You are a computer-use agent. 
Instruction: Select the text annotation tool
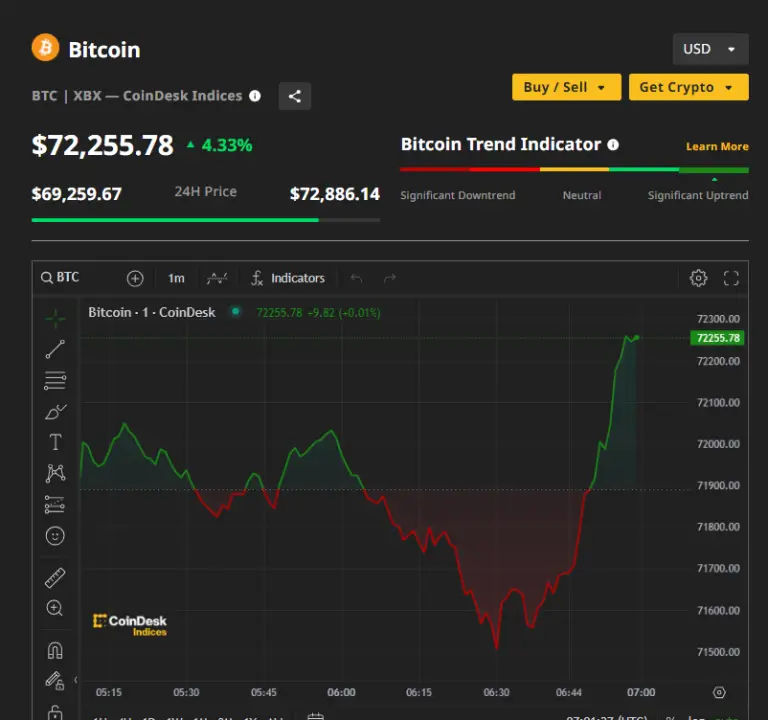click(x=55, y=442)
